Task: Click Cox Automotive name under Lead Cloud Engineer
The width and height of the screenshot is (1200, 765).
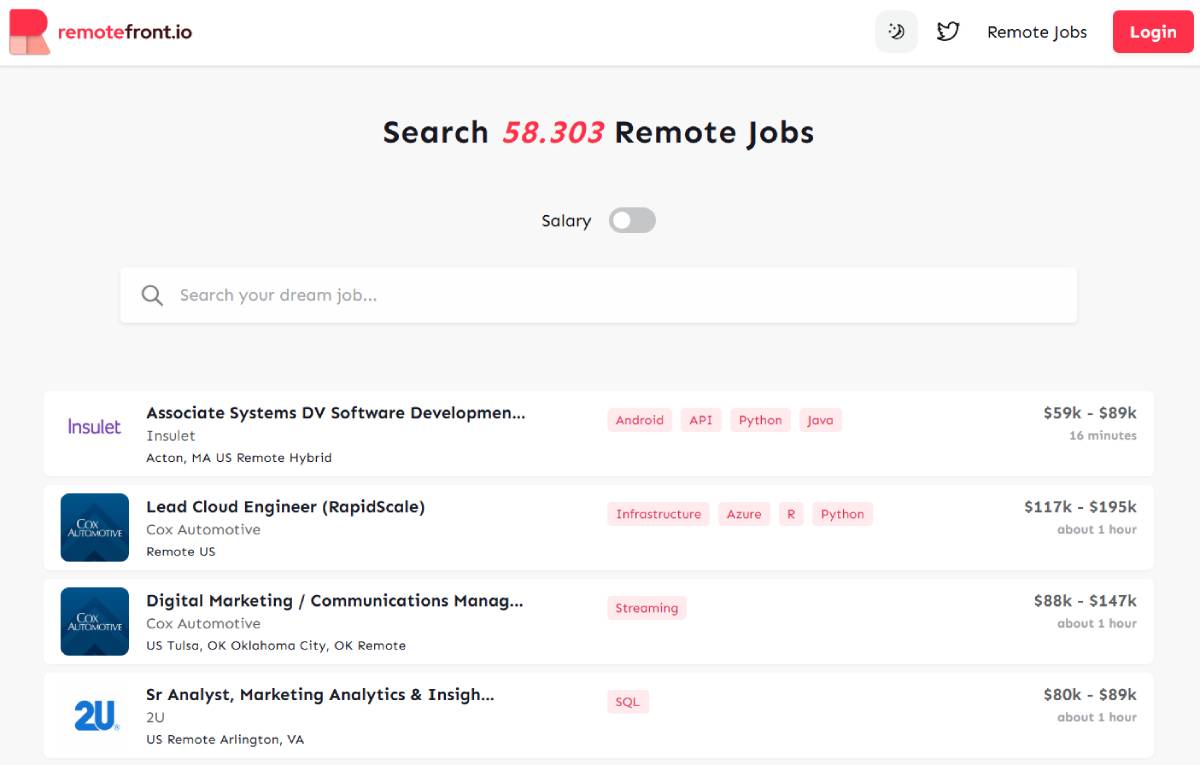Action: click(x=203, y=530)
